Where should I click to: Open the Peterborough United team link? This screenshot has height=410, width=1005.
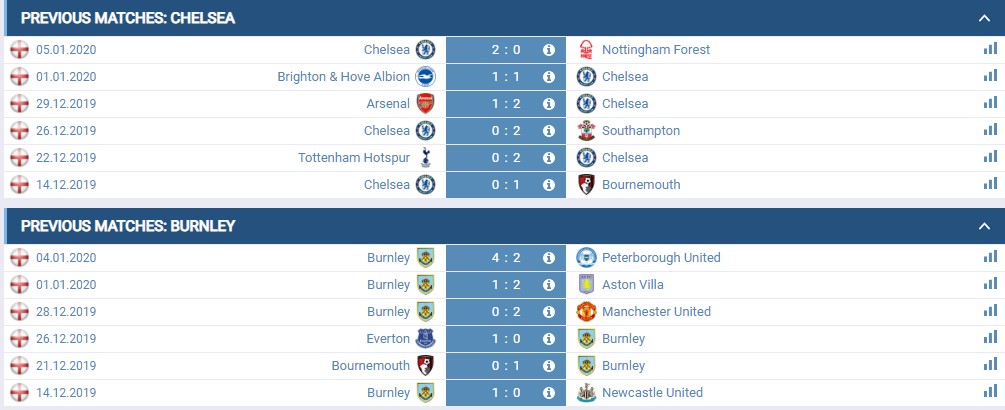point(661,258)
